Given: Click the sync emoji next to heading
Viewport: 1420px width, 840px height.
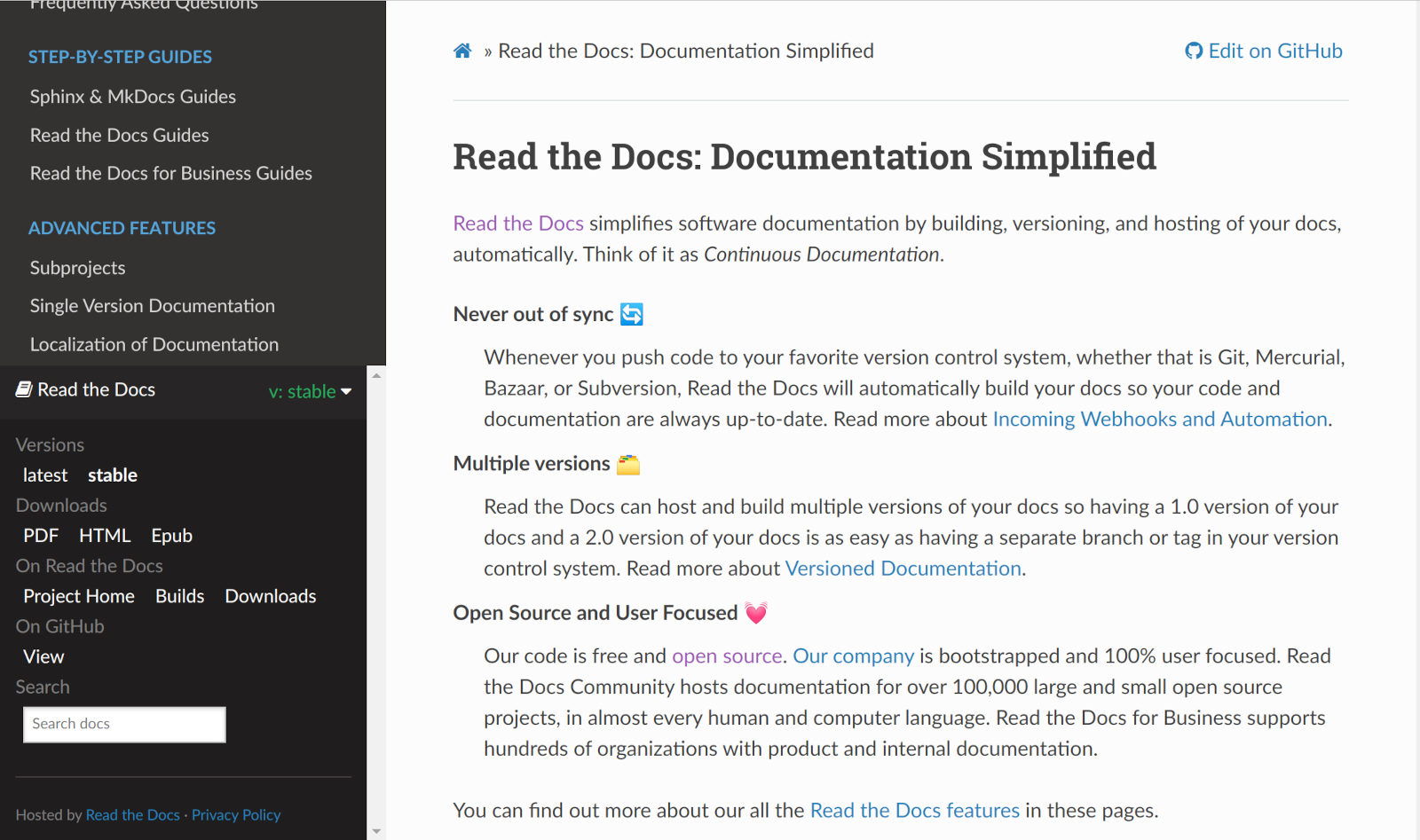Looking at the screenshot, I should click(632, 314).
